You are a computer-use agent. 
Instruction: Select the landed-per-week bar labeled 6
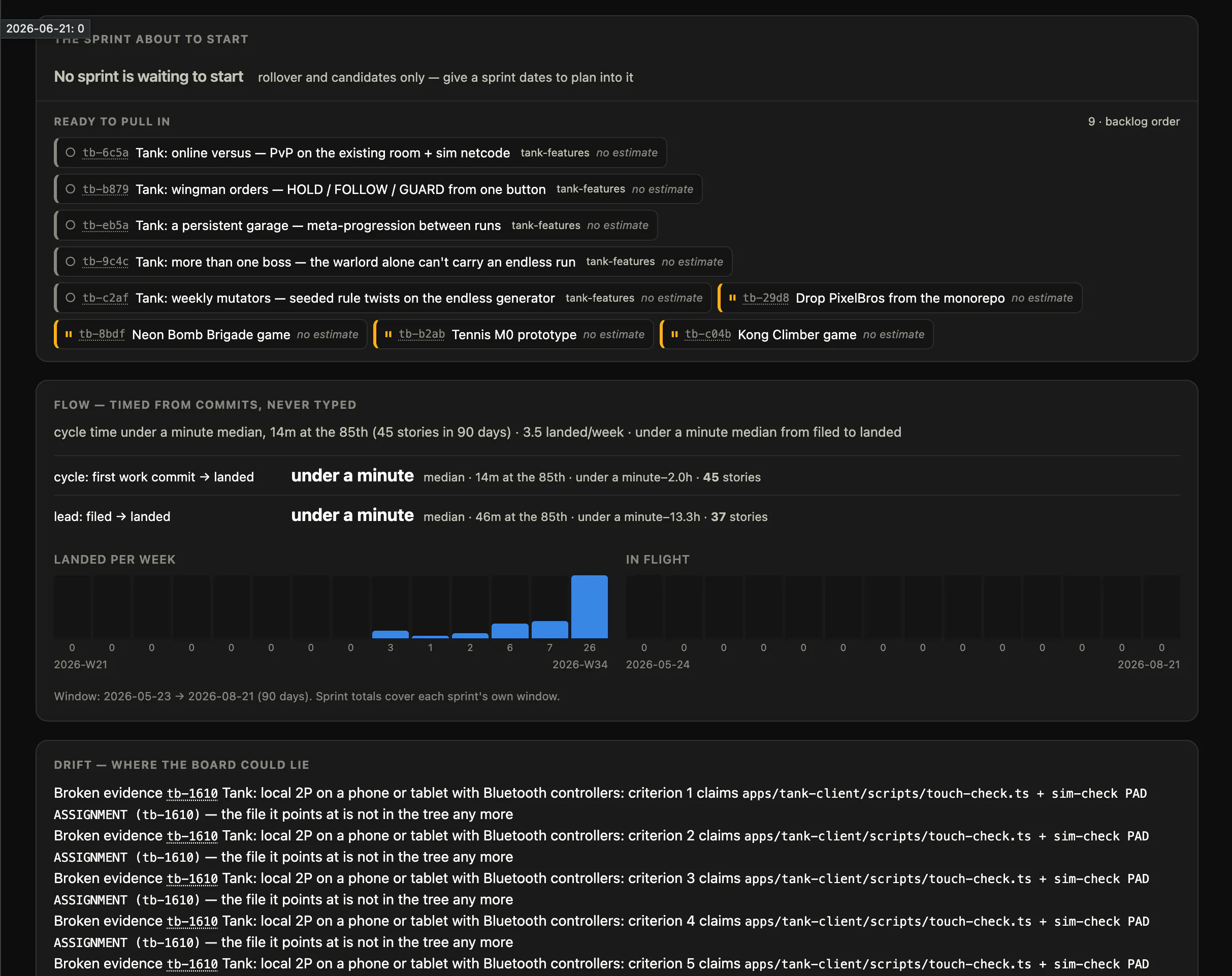pos(510,631)
